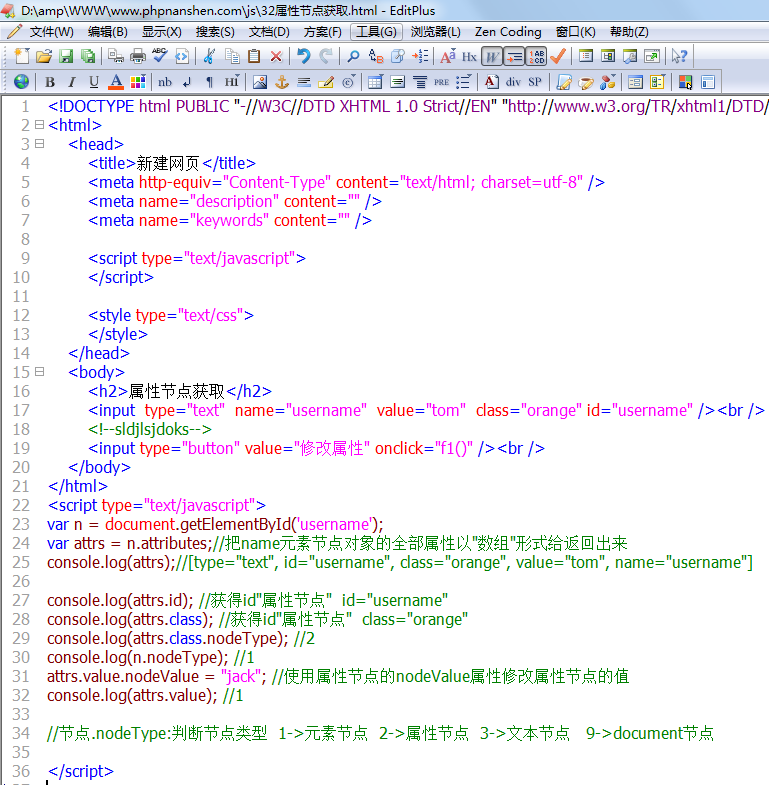Collapse the body tag fold on line 15
Screen dimensions: 769x785
click(x=40, y=371)
